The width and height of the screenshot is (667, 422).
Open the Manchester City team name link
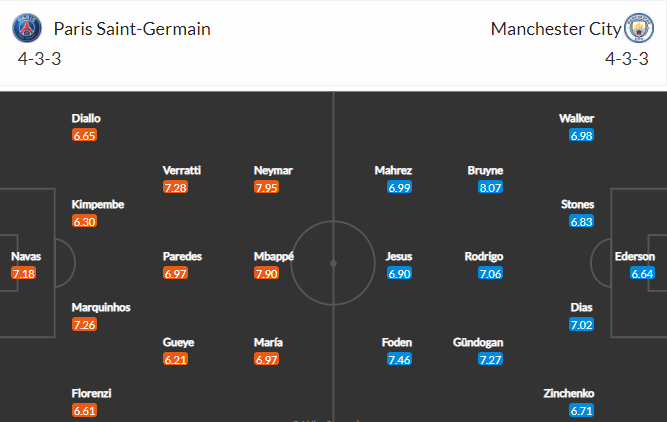(x=556, y=29)
